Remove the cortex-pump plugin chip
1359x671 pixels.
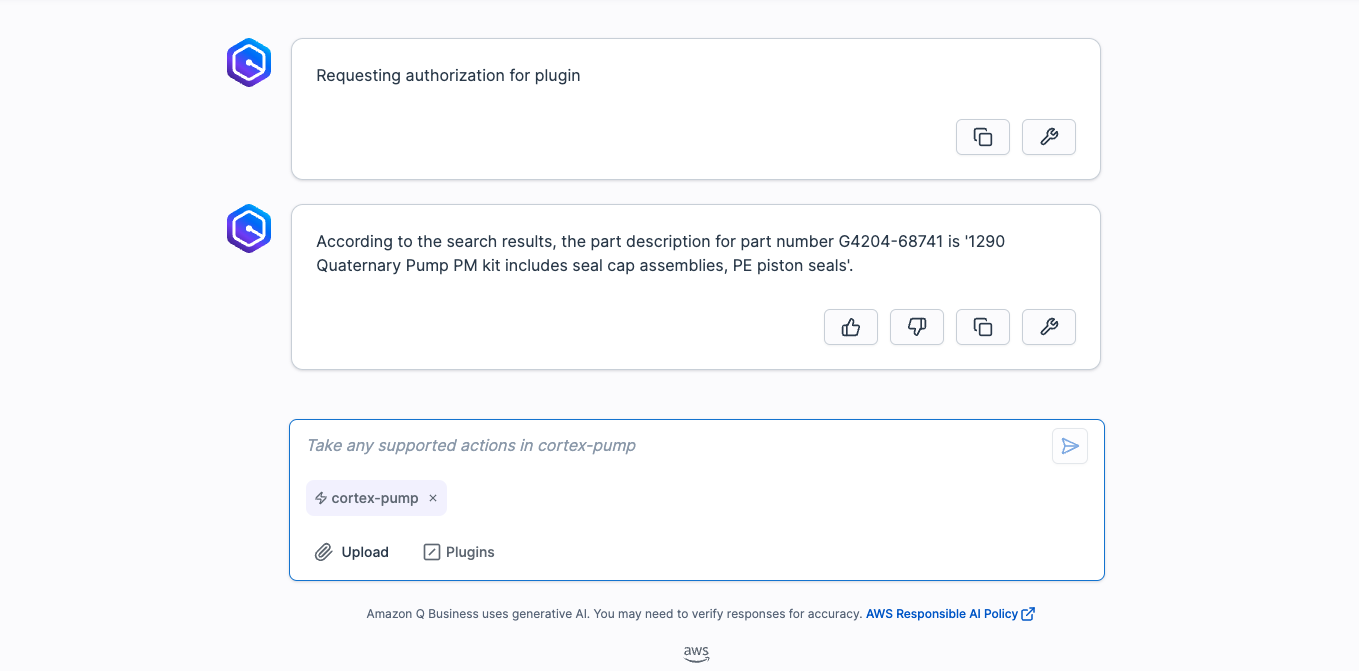pos(433,498)
